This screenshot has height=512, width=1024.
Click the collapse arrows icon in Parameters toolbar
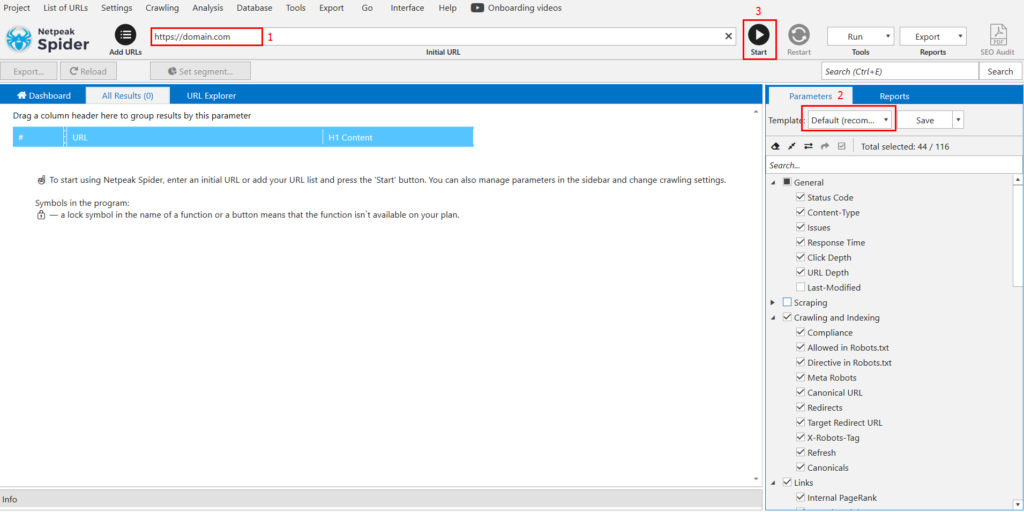pyautogui.click(x=792, y=146)
